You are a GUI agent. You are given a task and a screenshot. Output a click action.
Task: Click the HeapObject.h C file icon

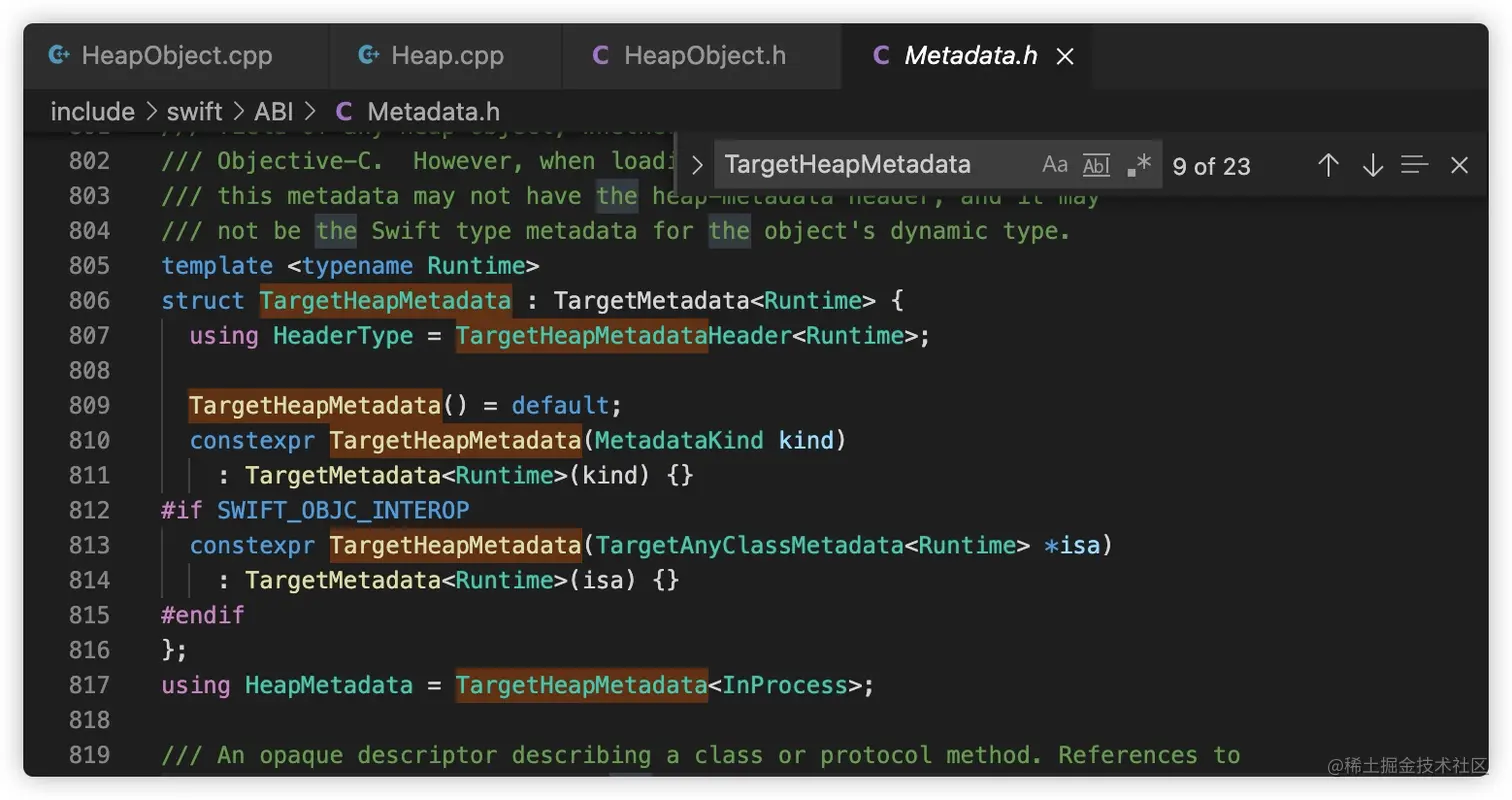pos(600,56)
